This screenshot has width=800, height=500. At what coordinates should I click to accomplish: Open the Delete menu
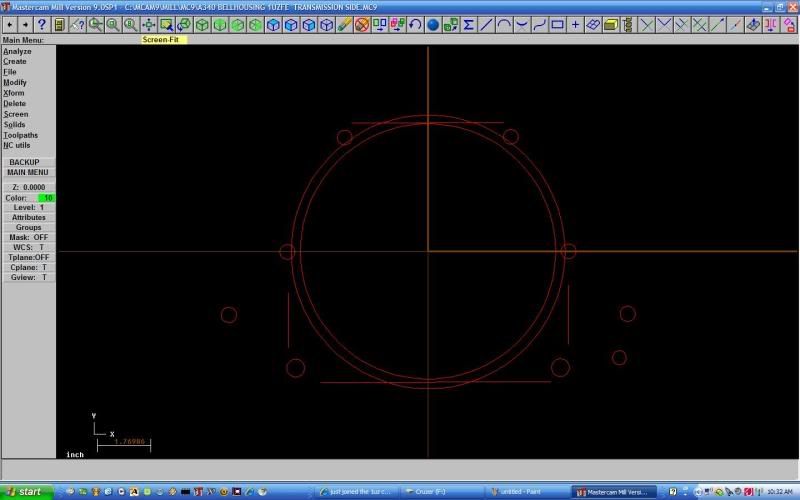pos(14,104)
